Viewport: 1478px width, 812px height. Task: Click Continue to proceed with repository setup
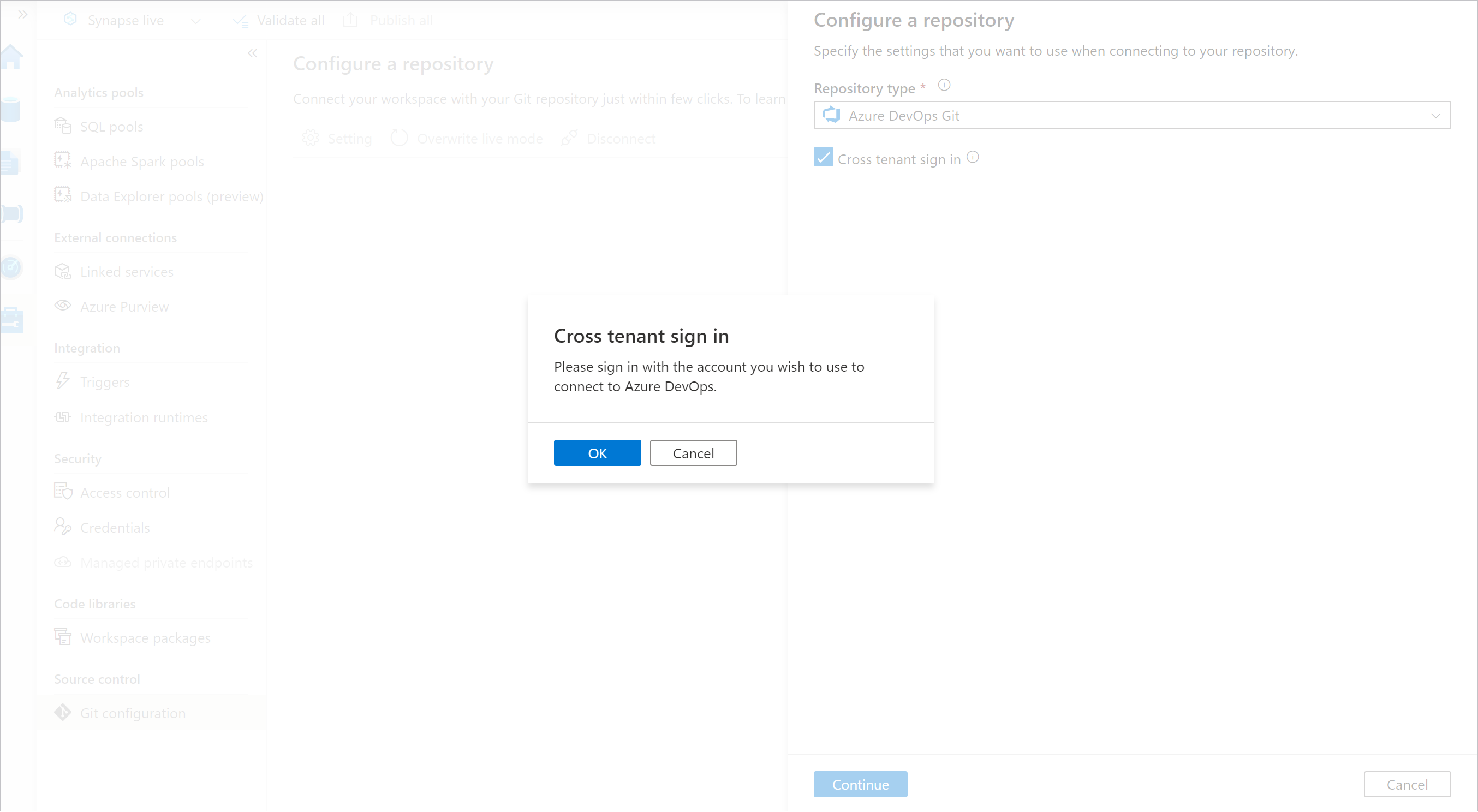pos(860,784)
